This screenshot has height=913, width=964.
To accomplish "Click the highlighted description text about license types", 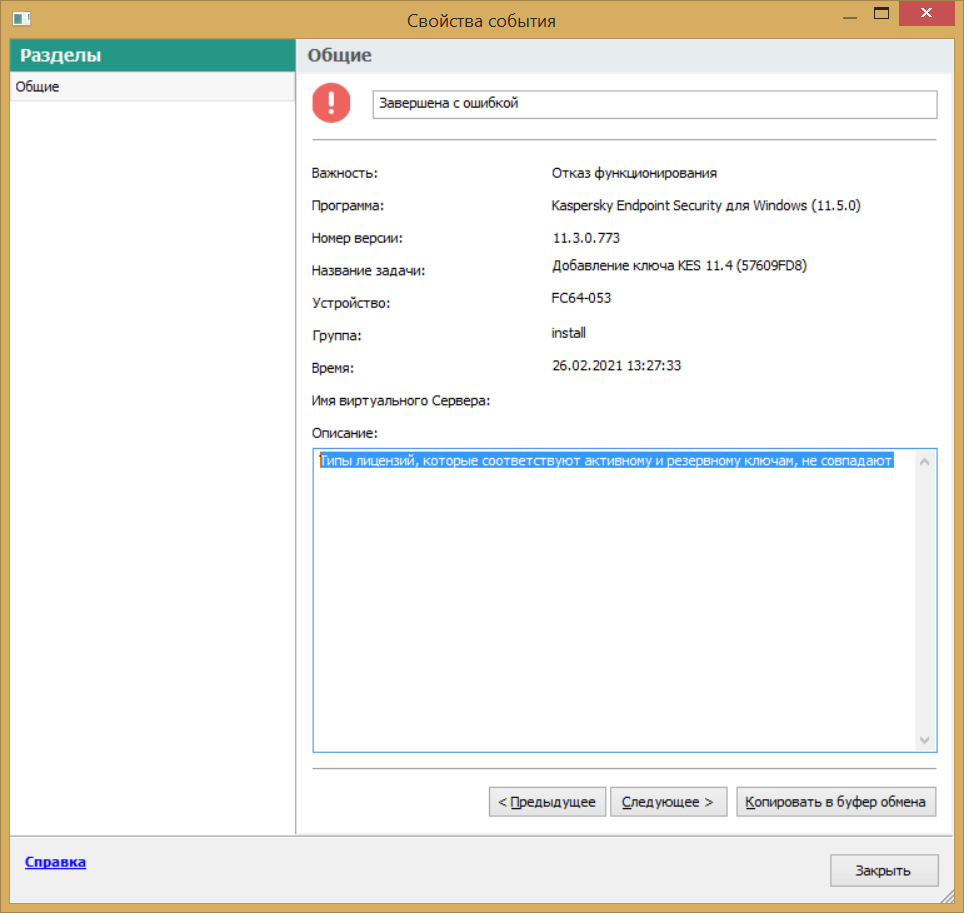I will (x=606, y=460).
